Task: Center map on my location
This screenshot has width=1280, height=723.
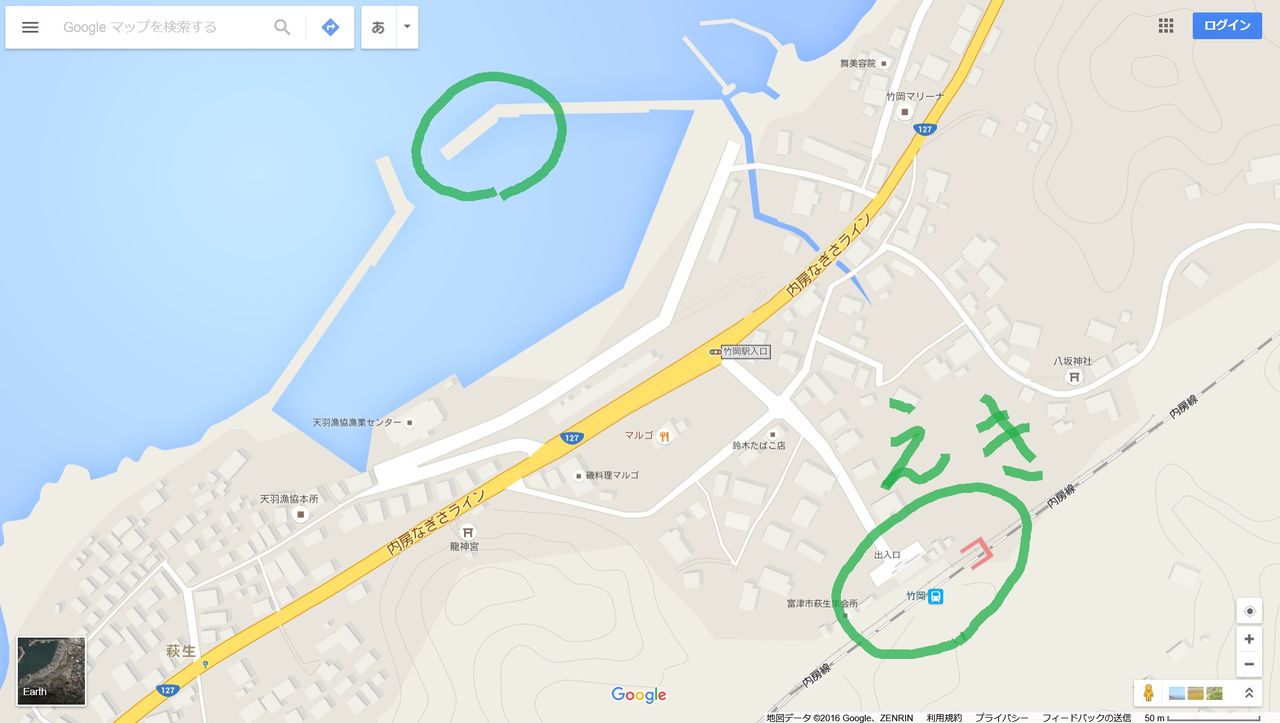Action: click(x=1249, y=611)
